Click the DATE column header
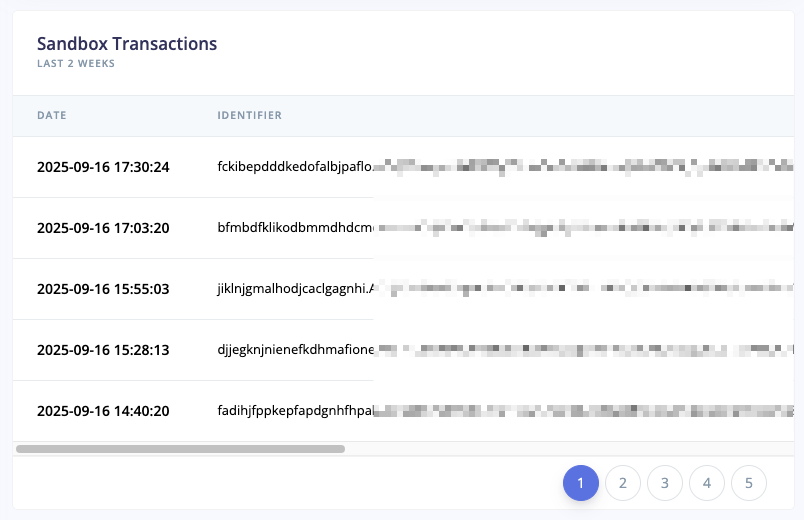804x520 pixels. tap(52, 116)
